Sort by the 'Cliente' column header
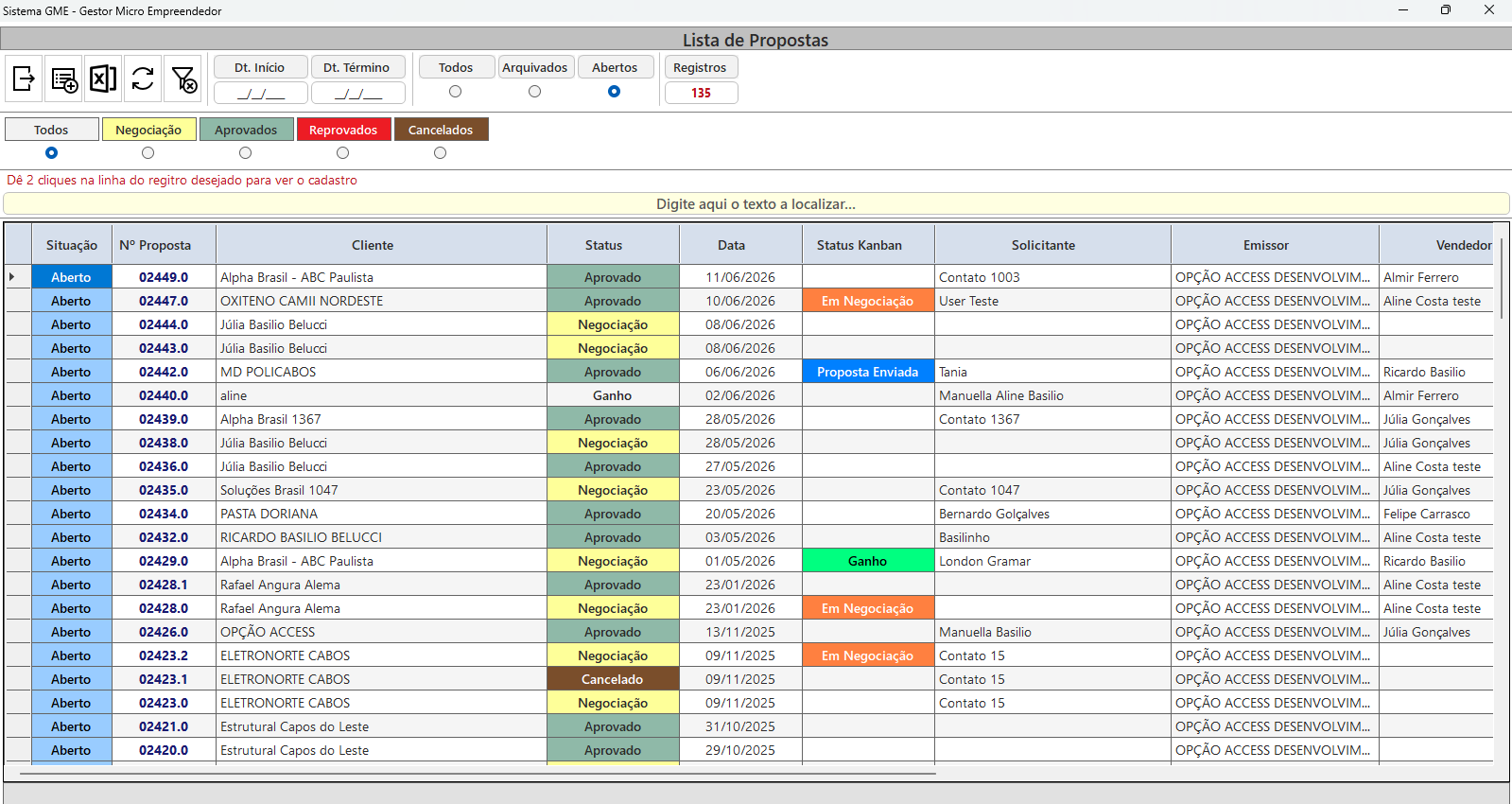 tap(382, 245)
